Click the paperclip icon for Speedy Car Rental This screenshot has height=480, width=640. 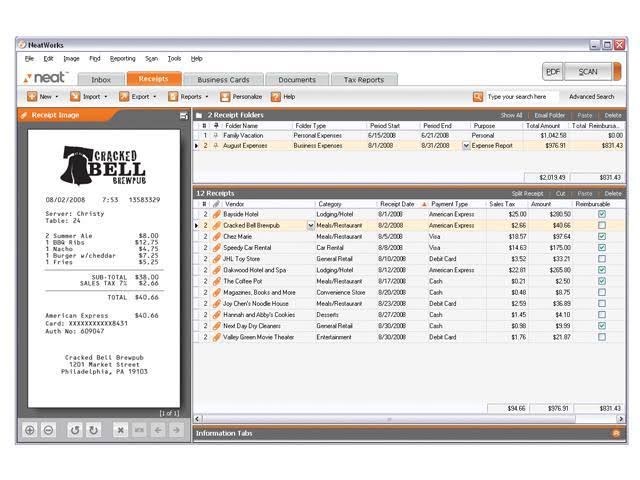click(216, 248)
